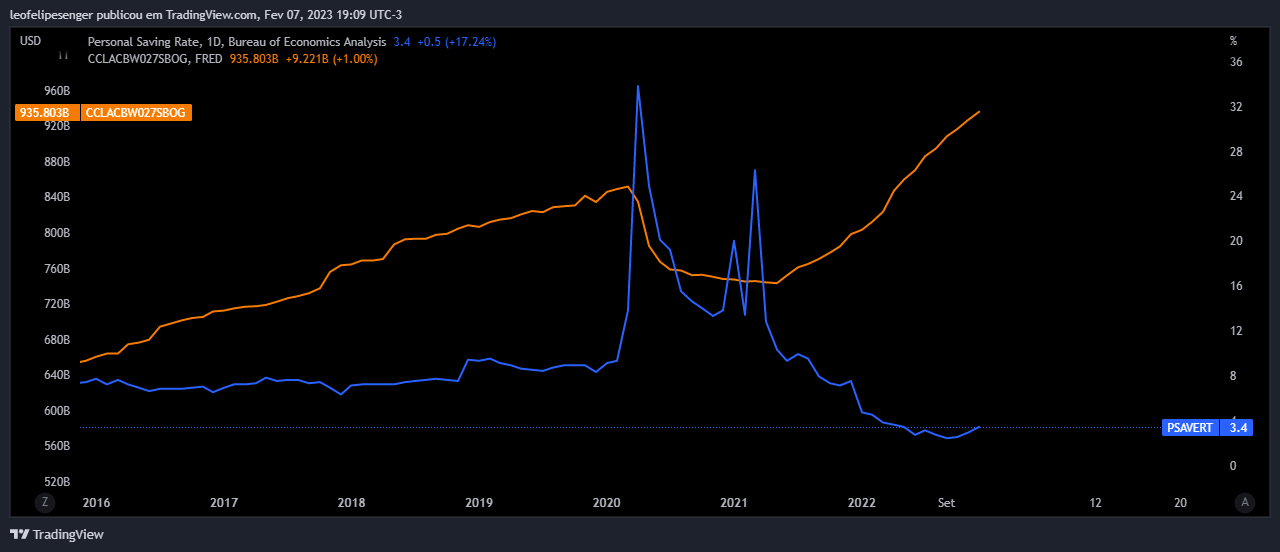Click the 2019 label on the time axis
The height and width of the screenshot is (552, 1280).
(x=479, y=503)
